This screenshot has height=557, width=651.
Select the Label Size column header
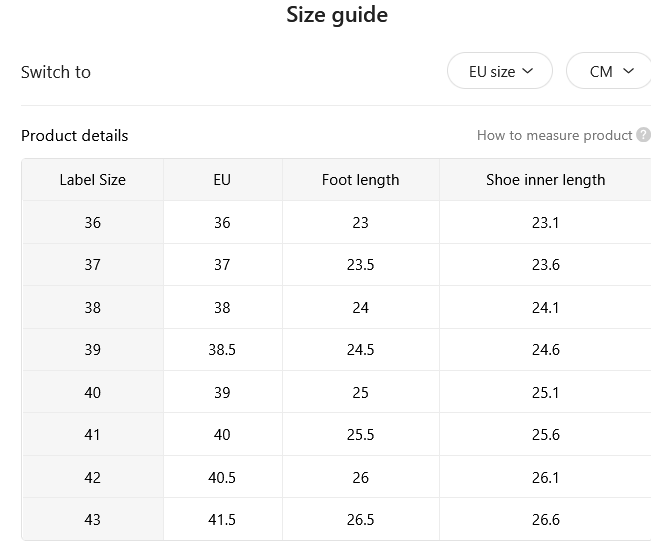coord(93,180)
